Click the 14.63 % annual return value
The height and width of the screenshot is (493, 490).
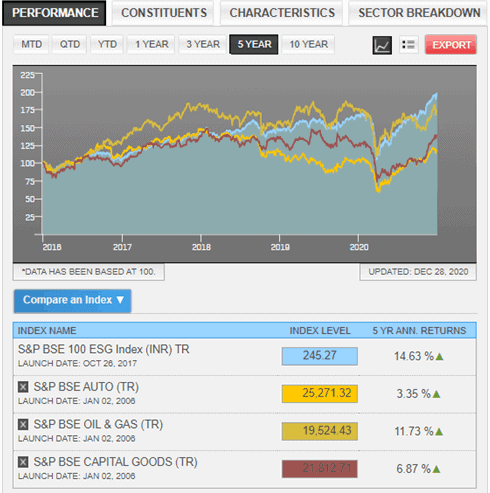pos(414,356)
